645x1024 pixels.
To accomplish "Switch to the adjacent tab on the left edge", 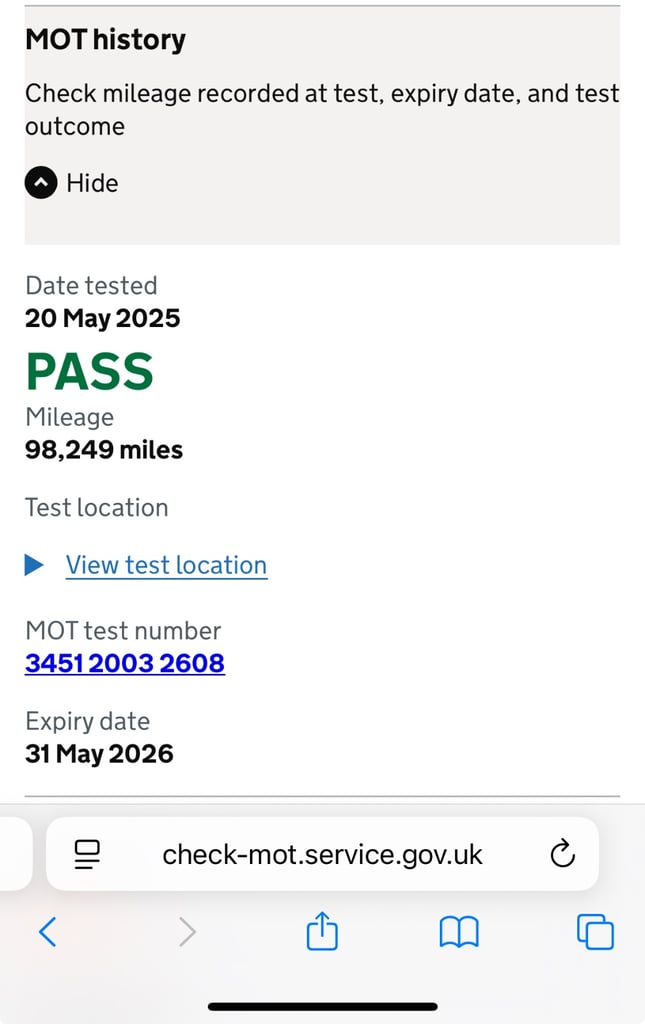I will pos(16,854).
